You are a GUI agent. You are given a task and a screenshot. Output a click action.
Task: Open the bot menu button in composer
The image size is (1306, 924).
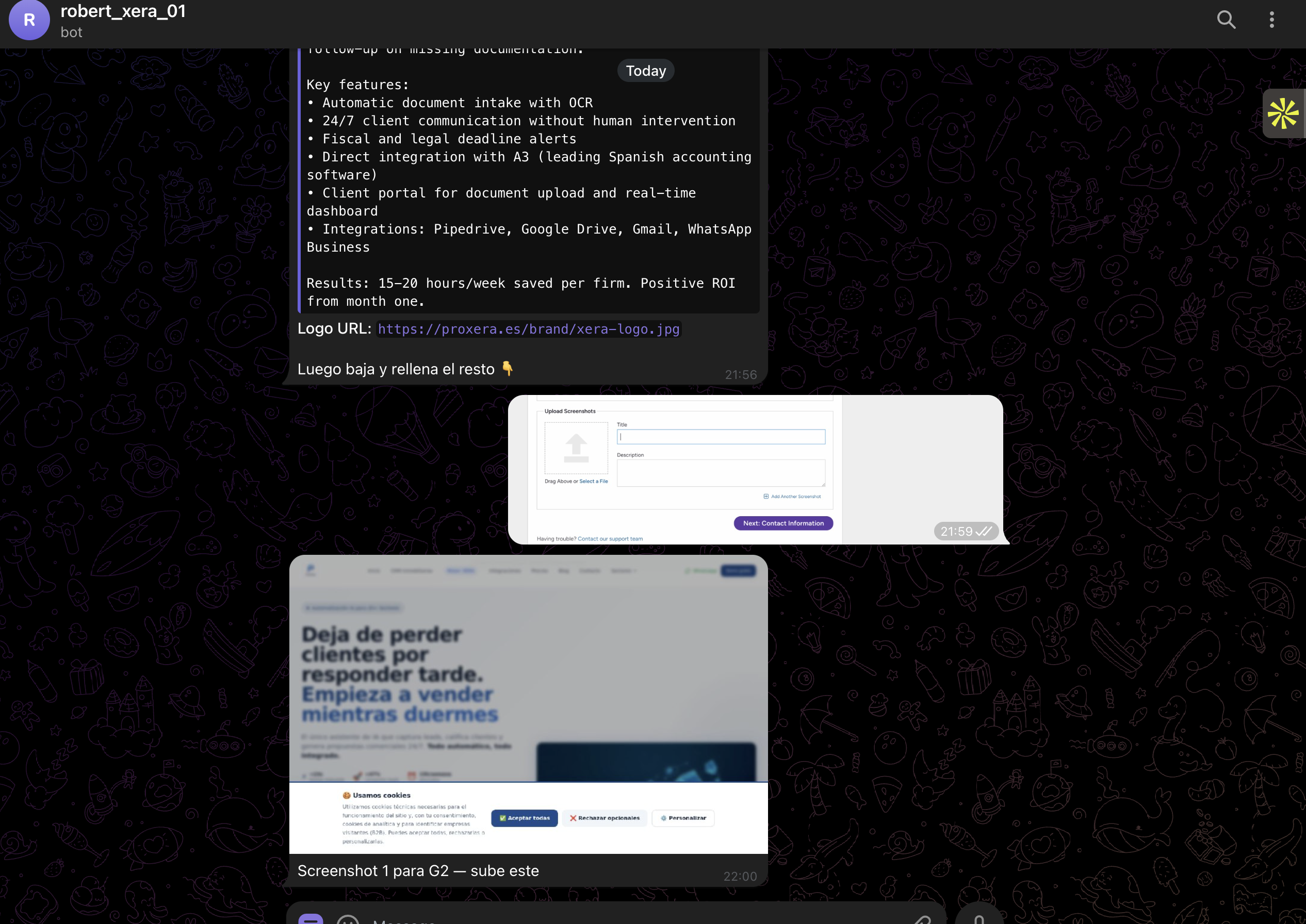[x=311, y=918]
